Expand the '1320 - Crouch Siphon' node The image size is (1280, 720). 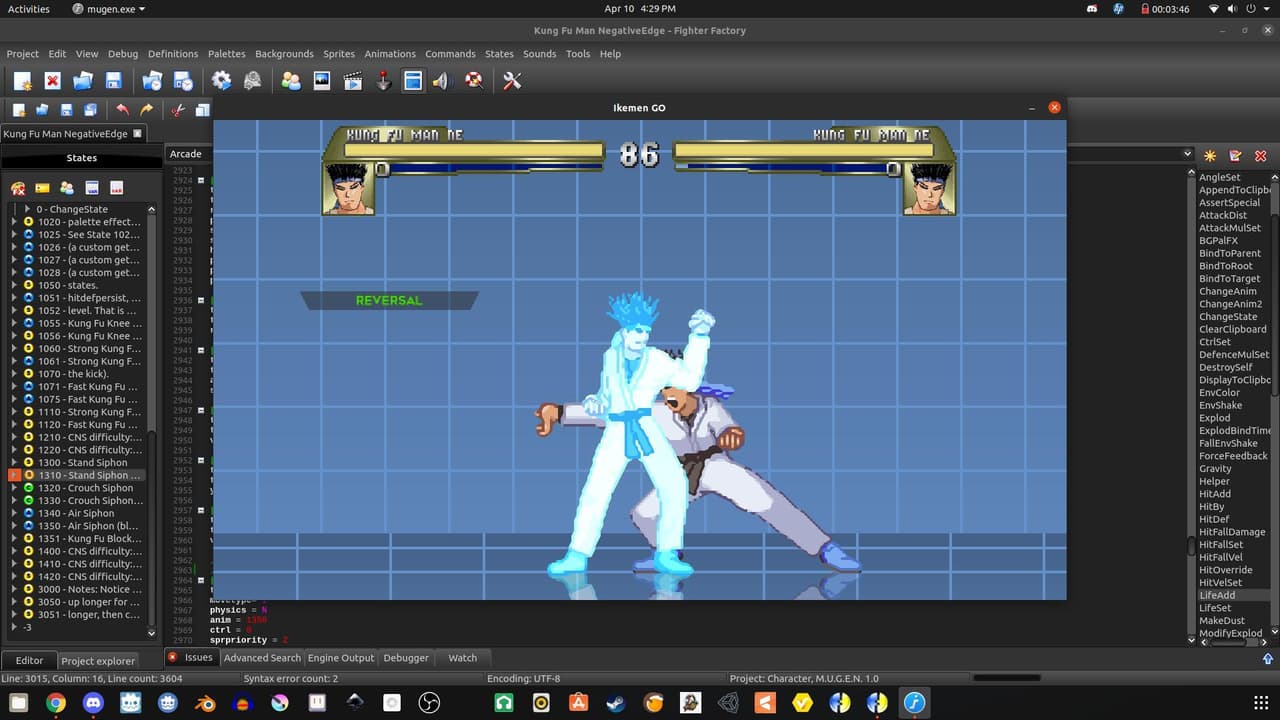(14, 488)
